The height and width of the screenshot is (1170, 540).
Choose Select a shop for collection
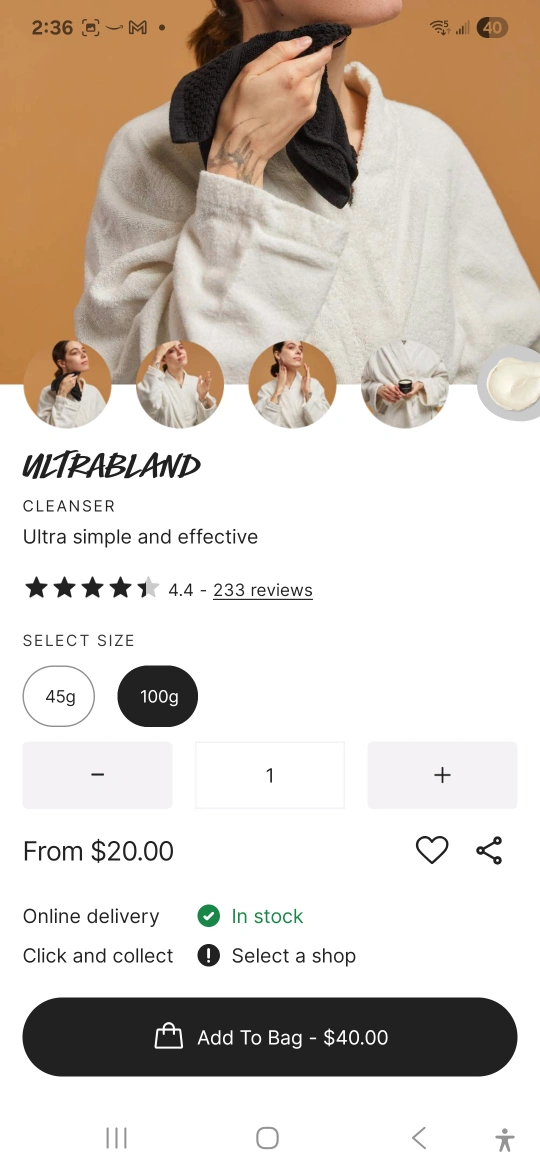294,956
